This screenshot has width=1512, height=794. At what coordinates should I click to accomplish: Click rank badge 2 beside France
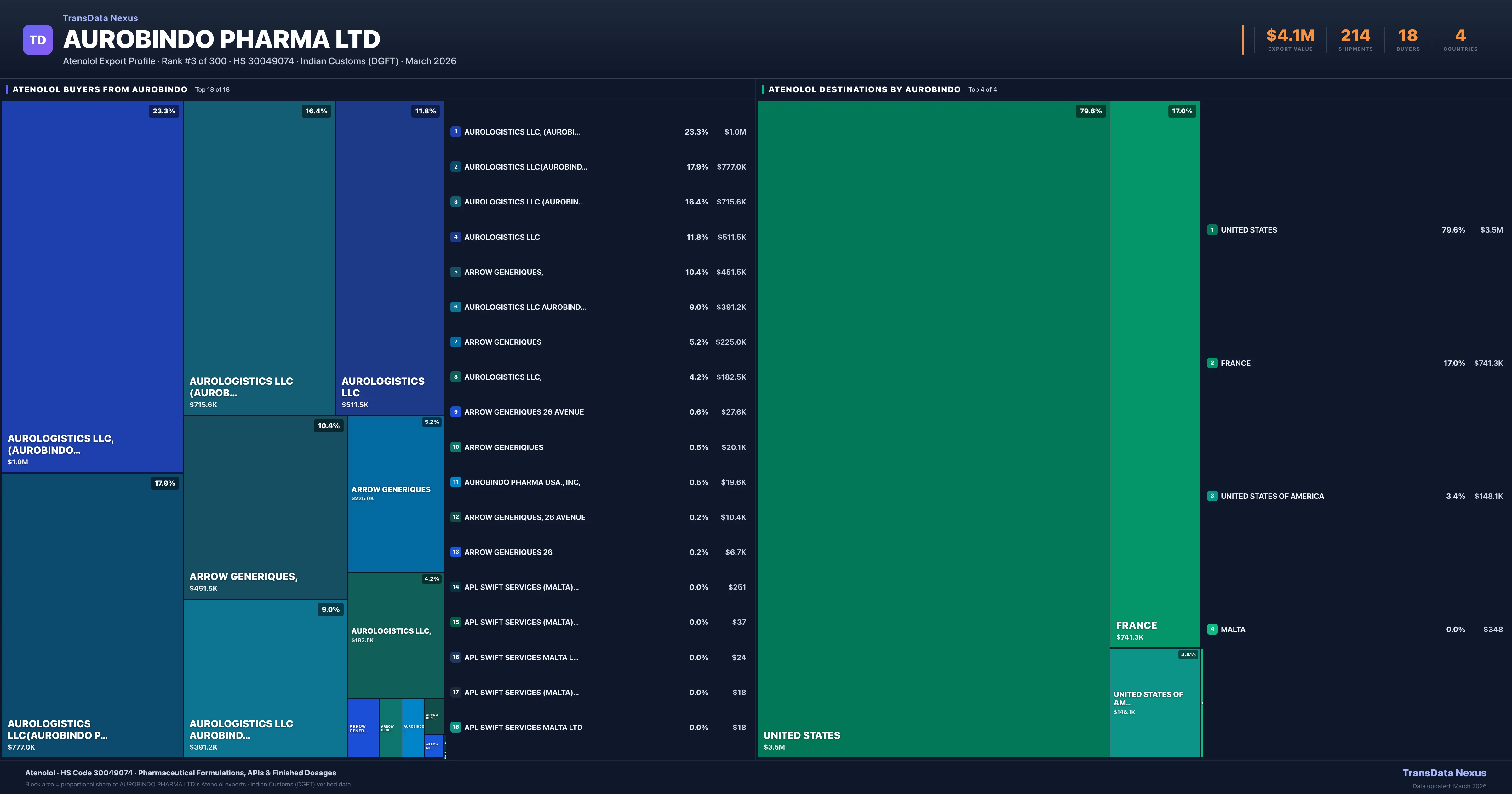pos(1212,363)
